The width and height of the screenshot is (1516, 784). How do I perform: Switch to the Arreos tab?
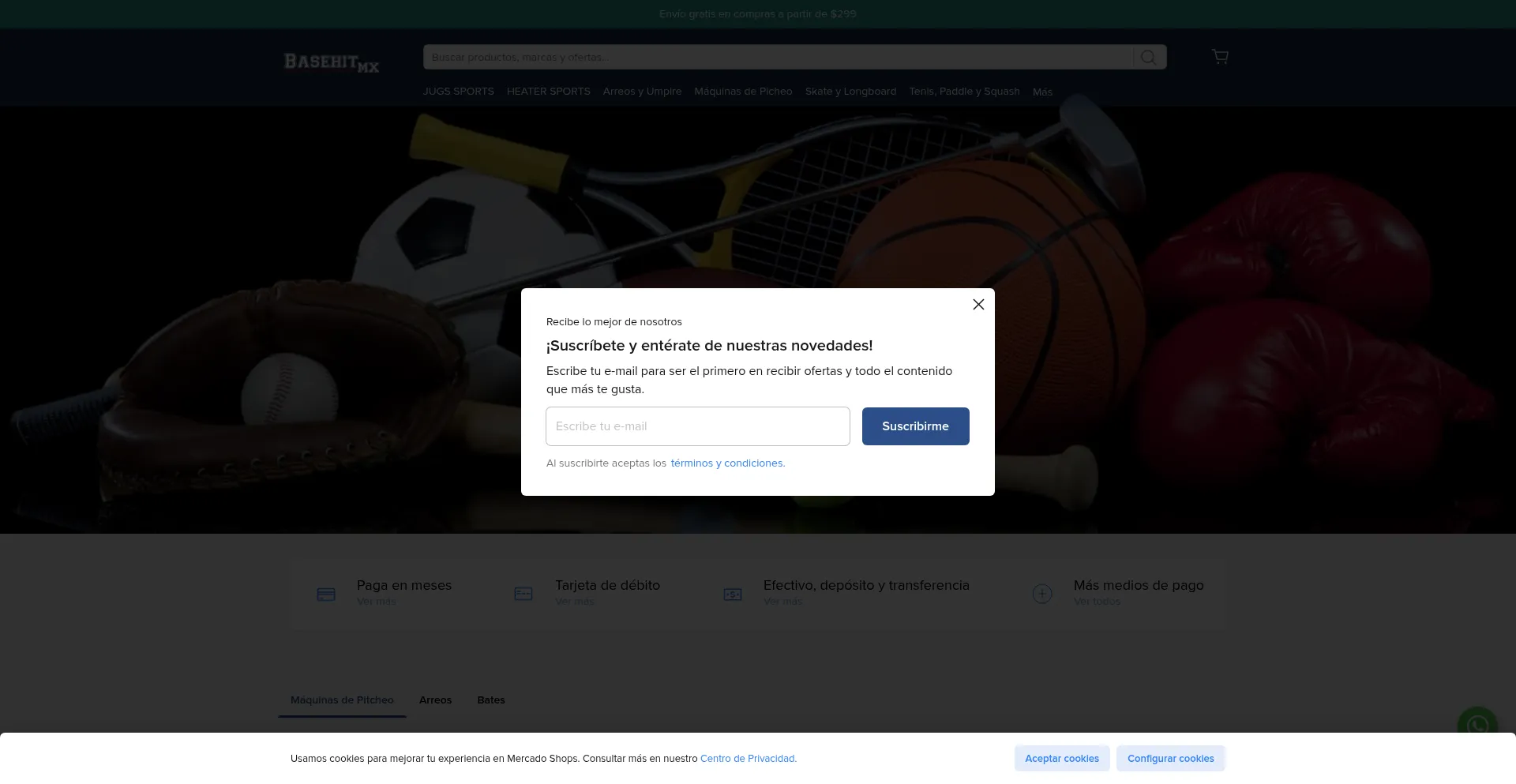435,700
